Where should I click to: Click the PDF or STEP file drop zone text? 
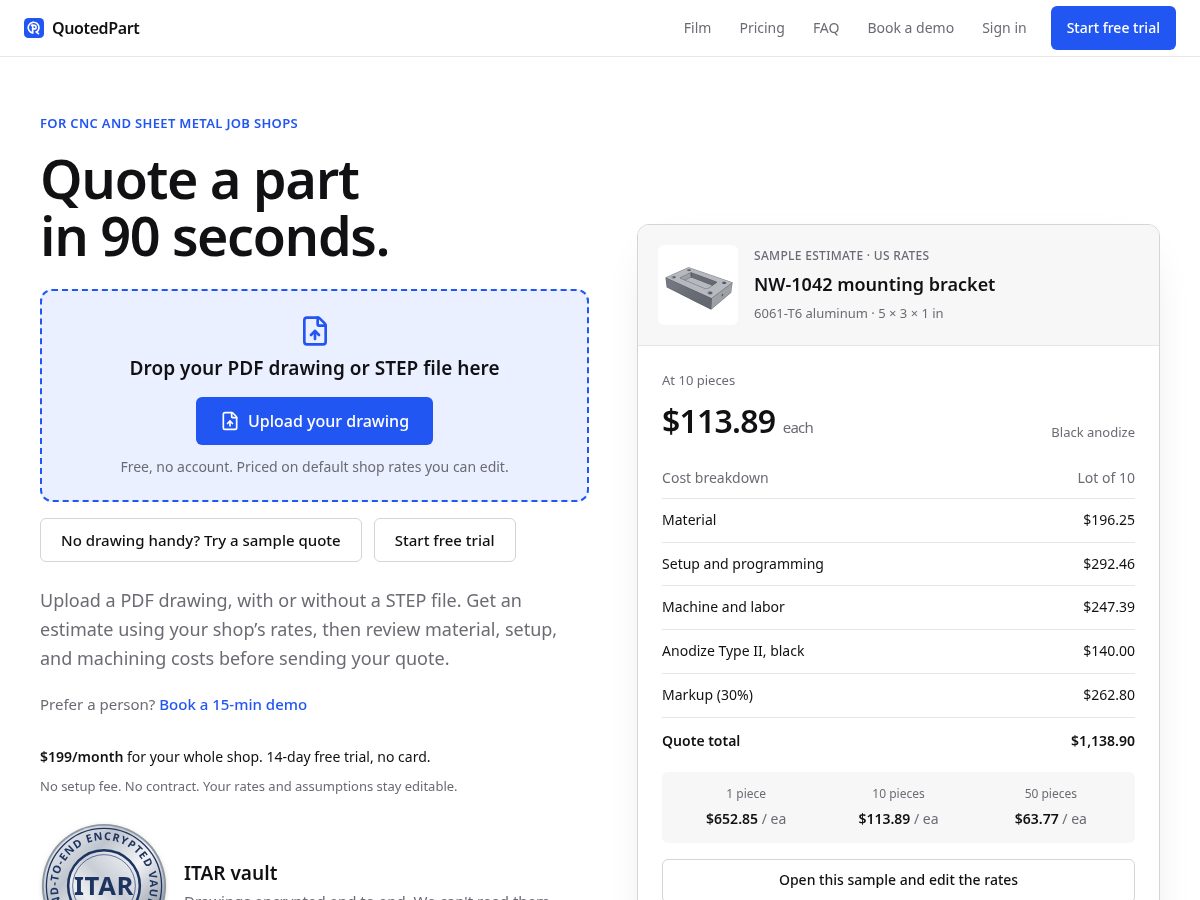pos(314,368)
